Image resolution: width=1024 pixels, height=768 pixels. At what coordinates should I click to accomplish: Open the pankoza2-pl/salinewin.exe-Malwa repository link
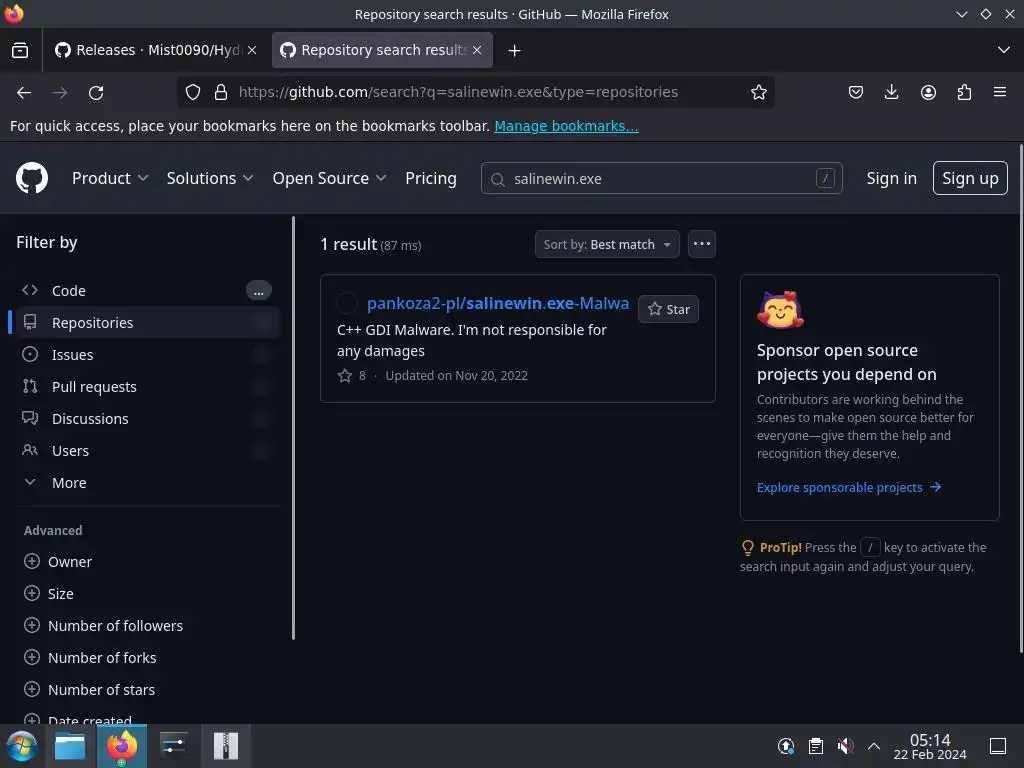click(x=498, y=304)
